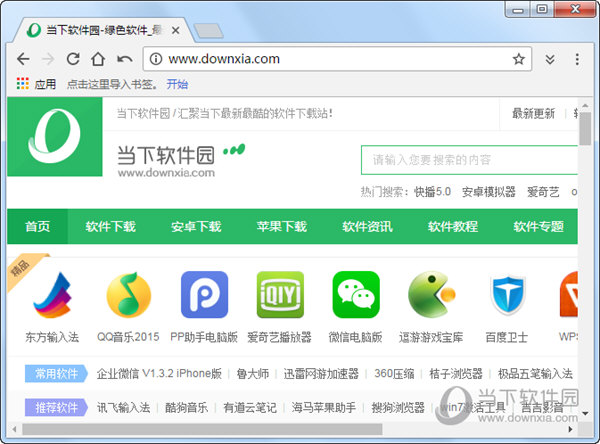
Task: Expand the hidden extensions double-chevron
Action: 550,59
